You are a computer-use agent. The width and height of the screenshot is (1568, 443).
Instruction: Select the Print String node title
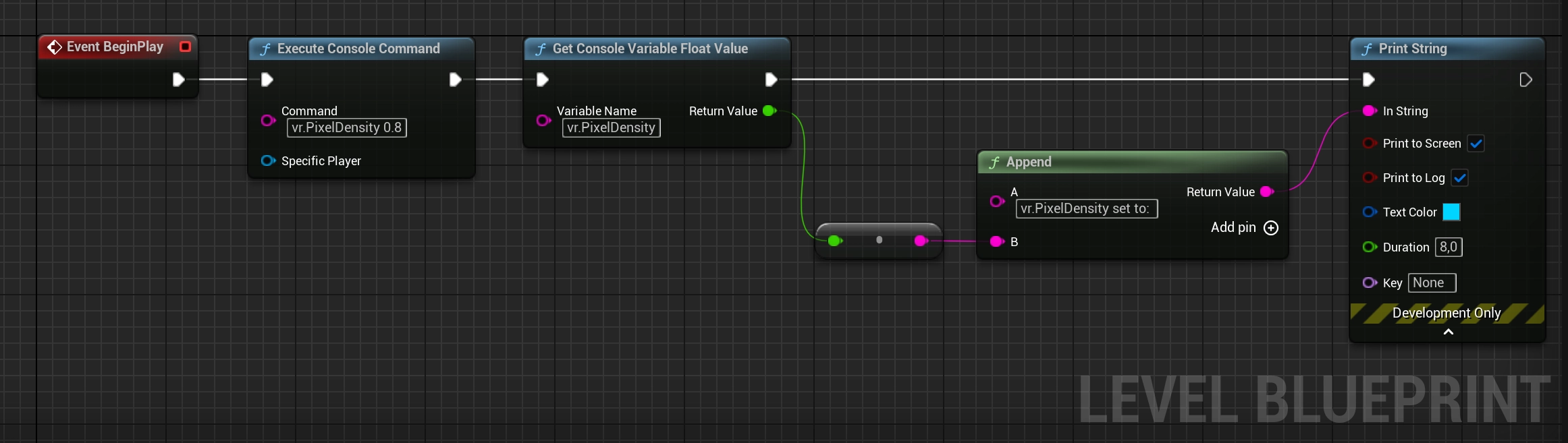point(1413,49)
